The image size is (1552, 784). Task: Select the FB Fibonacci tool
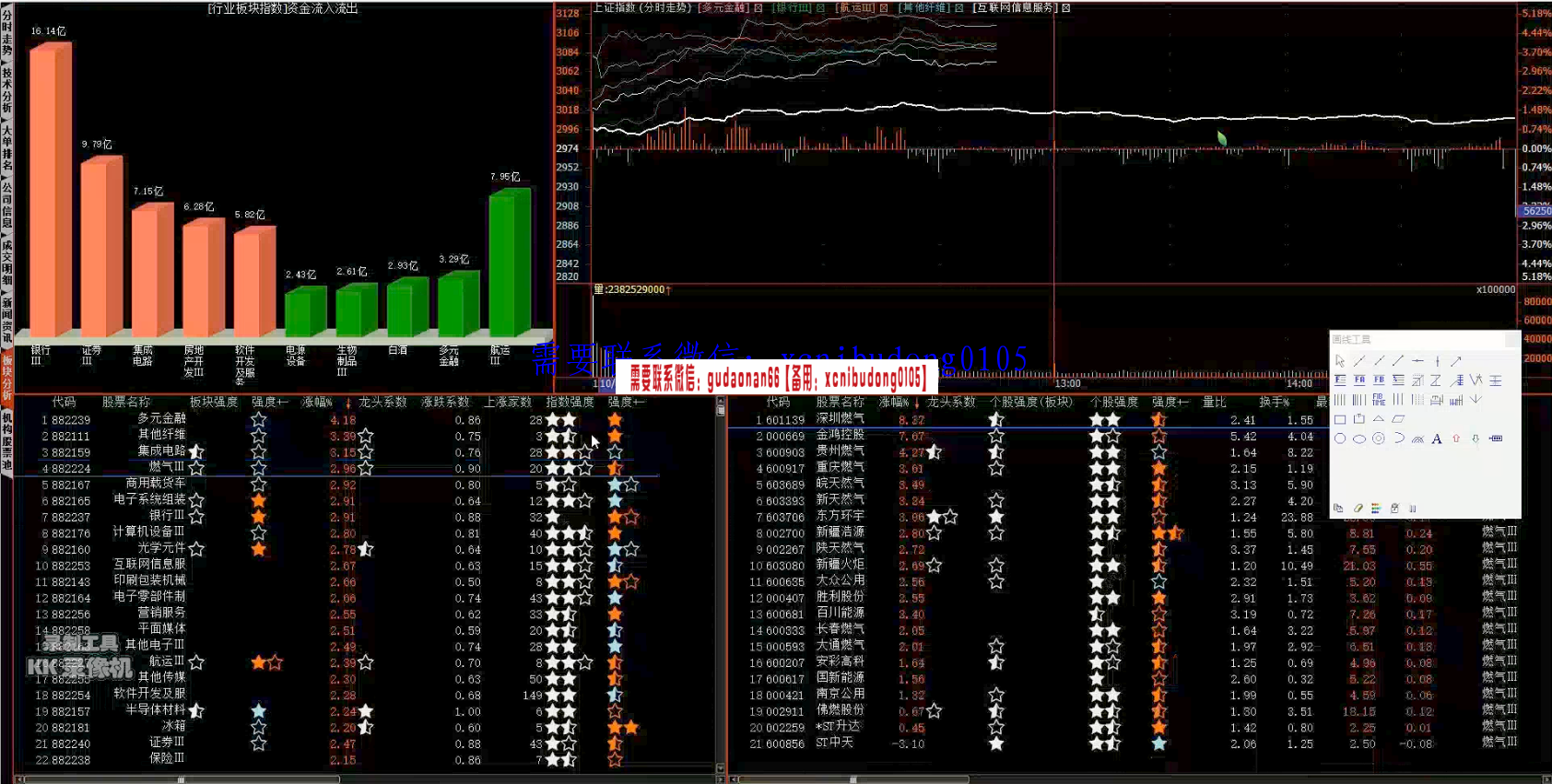pyautogui.click(x=1379, y=380)
